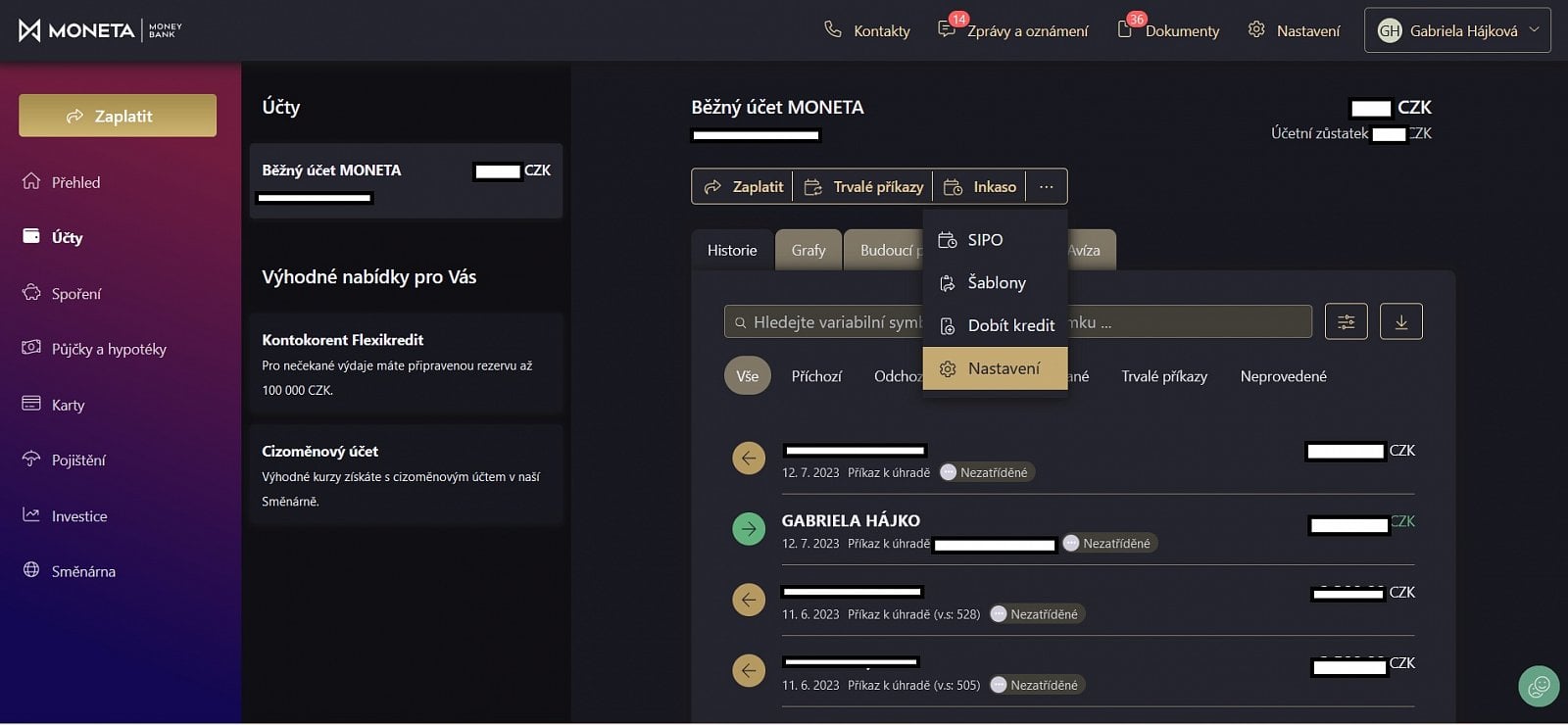Open the Cizoměnový účet offer
This screenshot has width=1568, height=725.
point(406,475)
